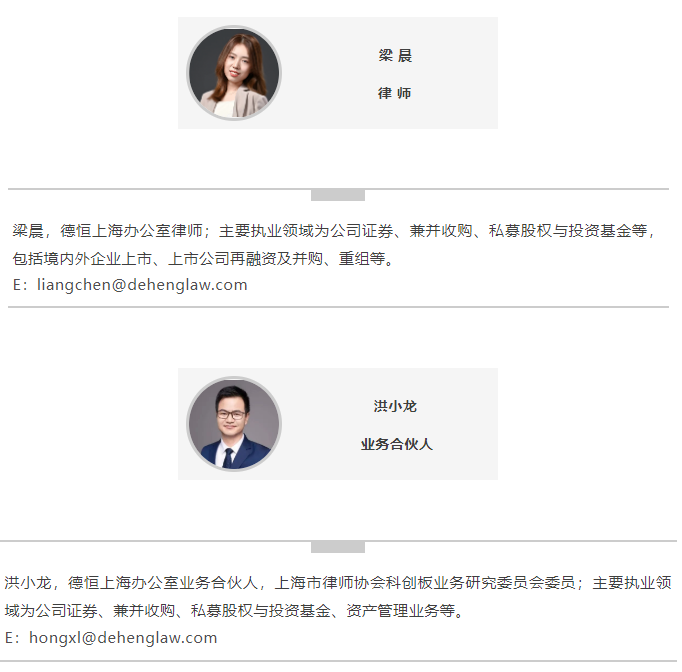
Task: Click the gray tab under first divider line
Action: click(x=338, y=195)
